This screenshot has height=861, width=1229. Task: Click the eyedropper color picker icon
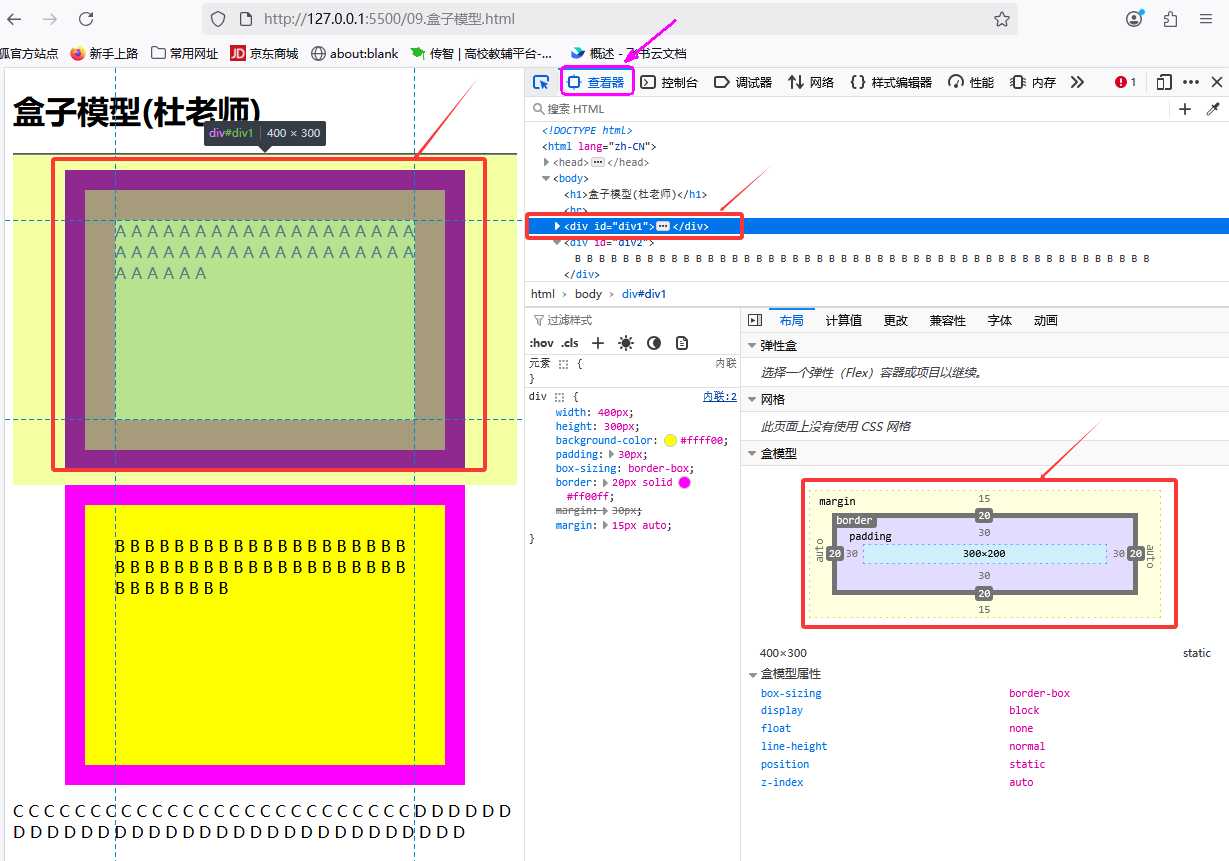coord(1213,109)
